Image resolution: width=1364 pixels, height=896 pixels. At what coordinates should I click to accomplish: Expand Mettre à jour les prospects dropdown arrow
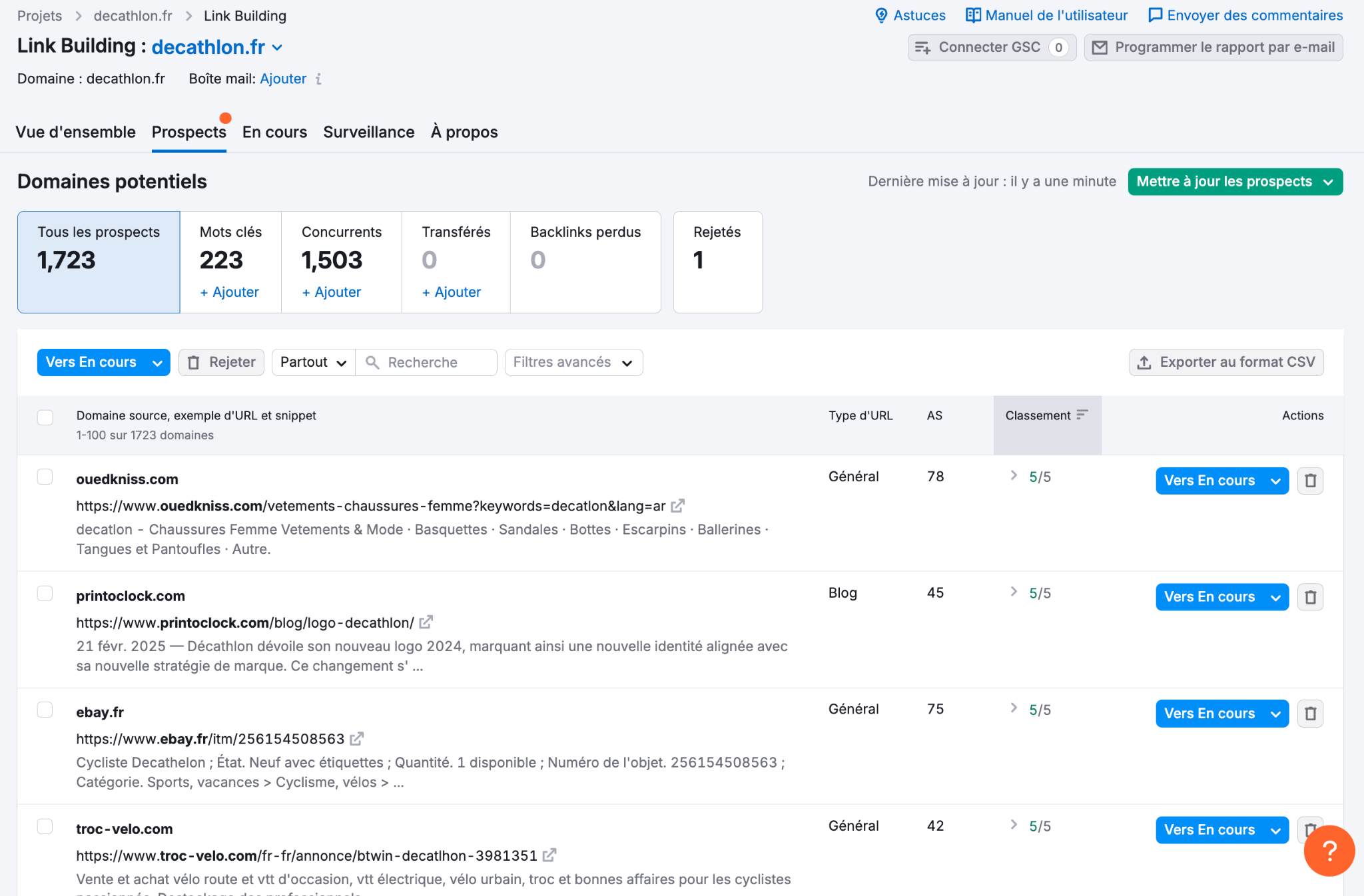[x=1329, y=182]
